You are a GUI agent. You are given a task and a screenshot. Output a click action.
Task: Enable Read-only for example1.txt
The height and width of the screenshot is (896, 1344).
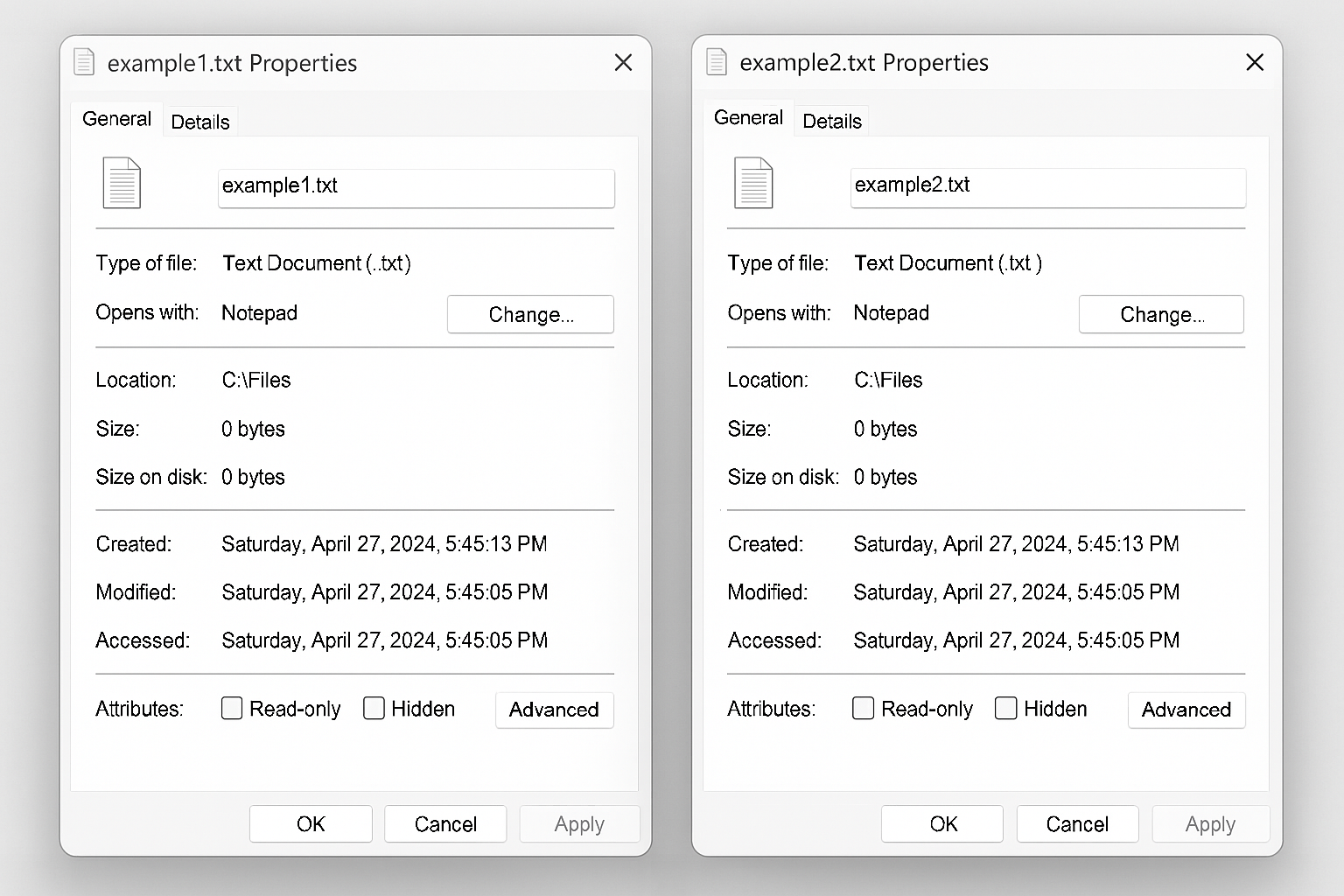(x=231, y=708)
